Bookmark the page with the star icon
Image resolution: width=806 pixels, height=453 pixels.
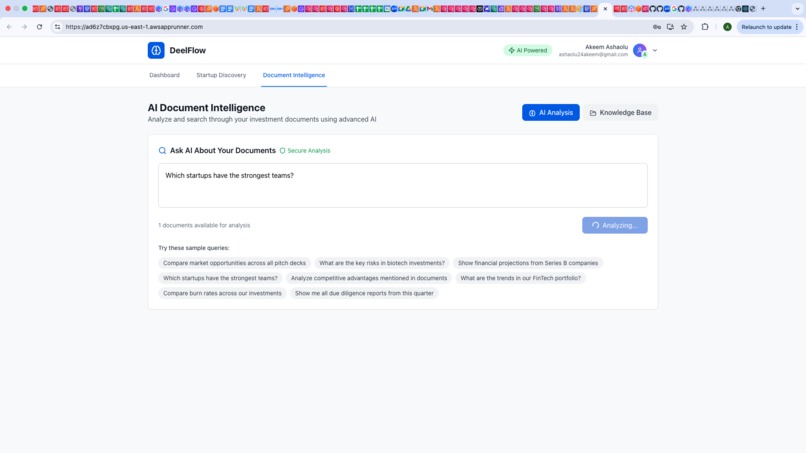[x=684, y=27]
